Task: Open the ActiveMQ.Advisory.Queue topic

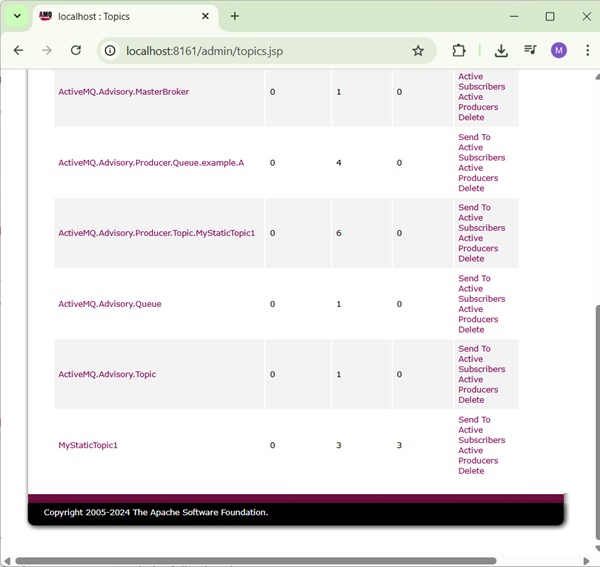Action: 110,304
